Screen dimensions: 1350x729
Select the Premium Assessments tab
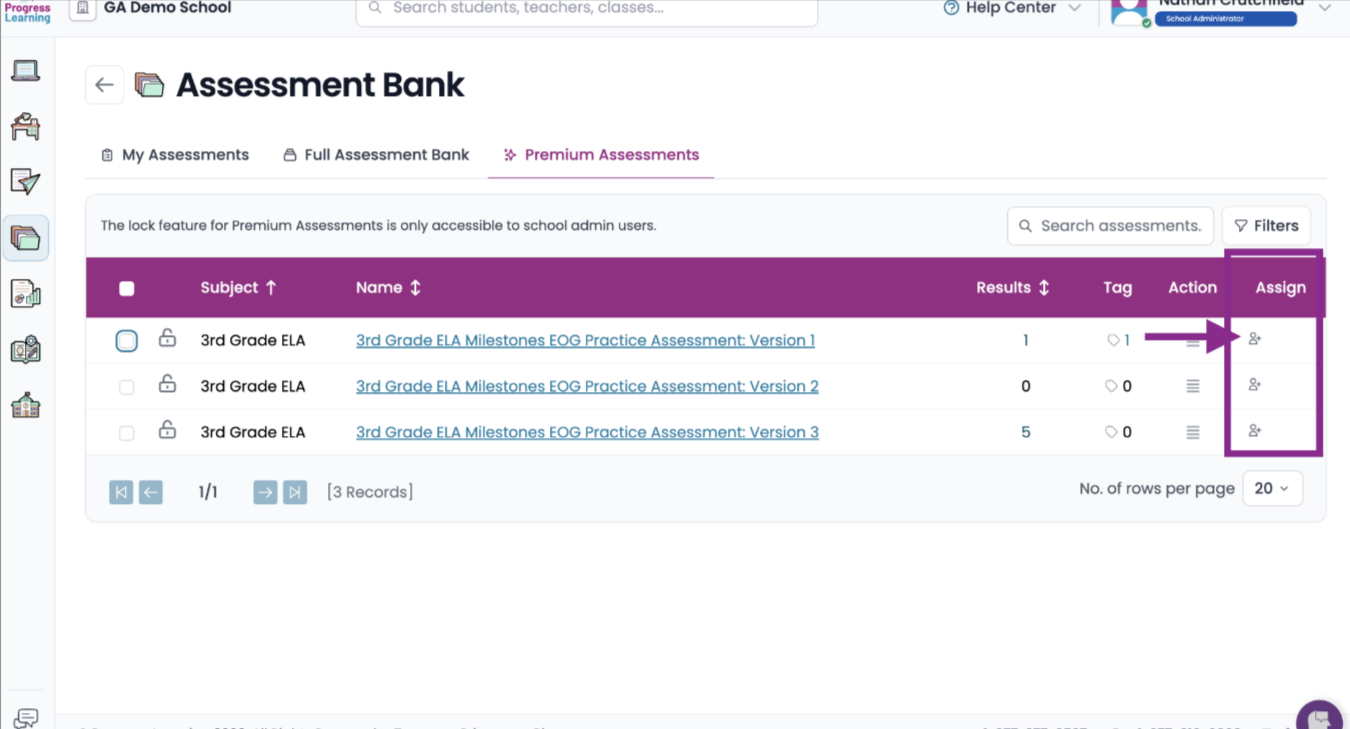click(x=601, y=155)
